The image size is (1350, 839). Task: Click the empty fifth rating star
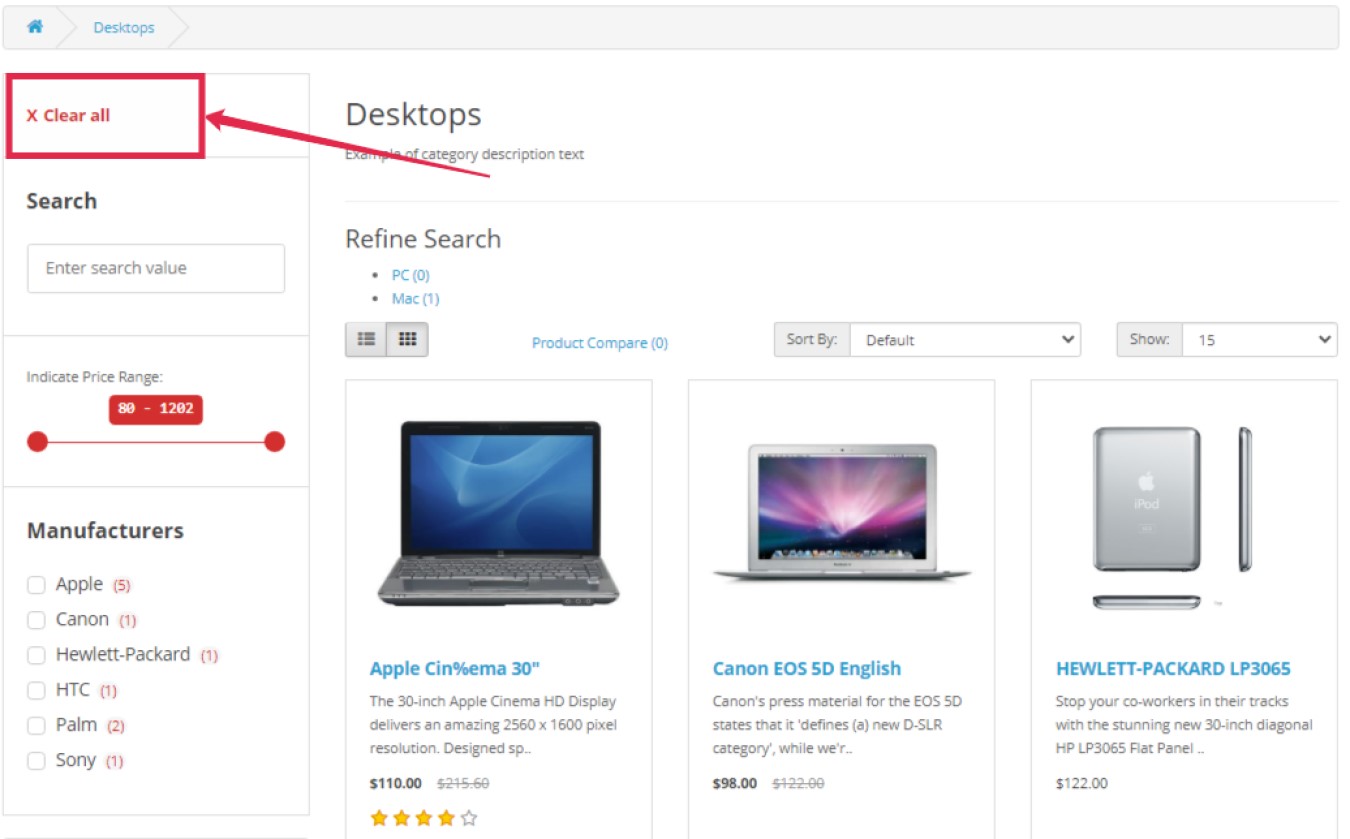point(469,818)
